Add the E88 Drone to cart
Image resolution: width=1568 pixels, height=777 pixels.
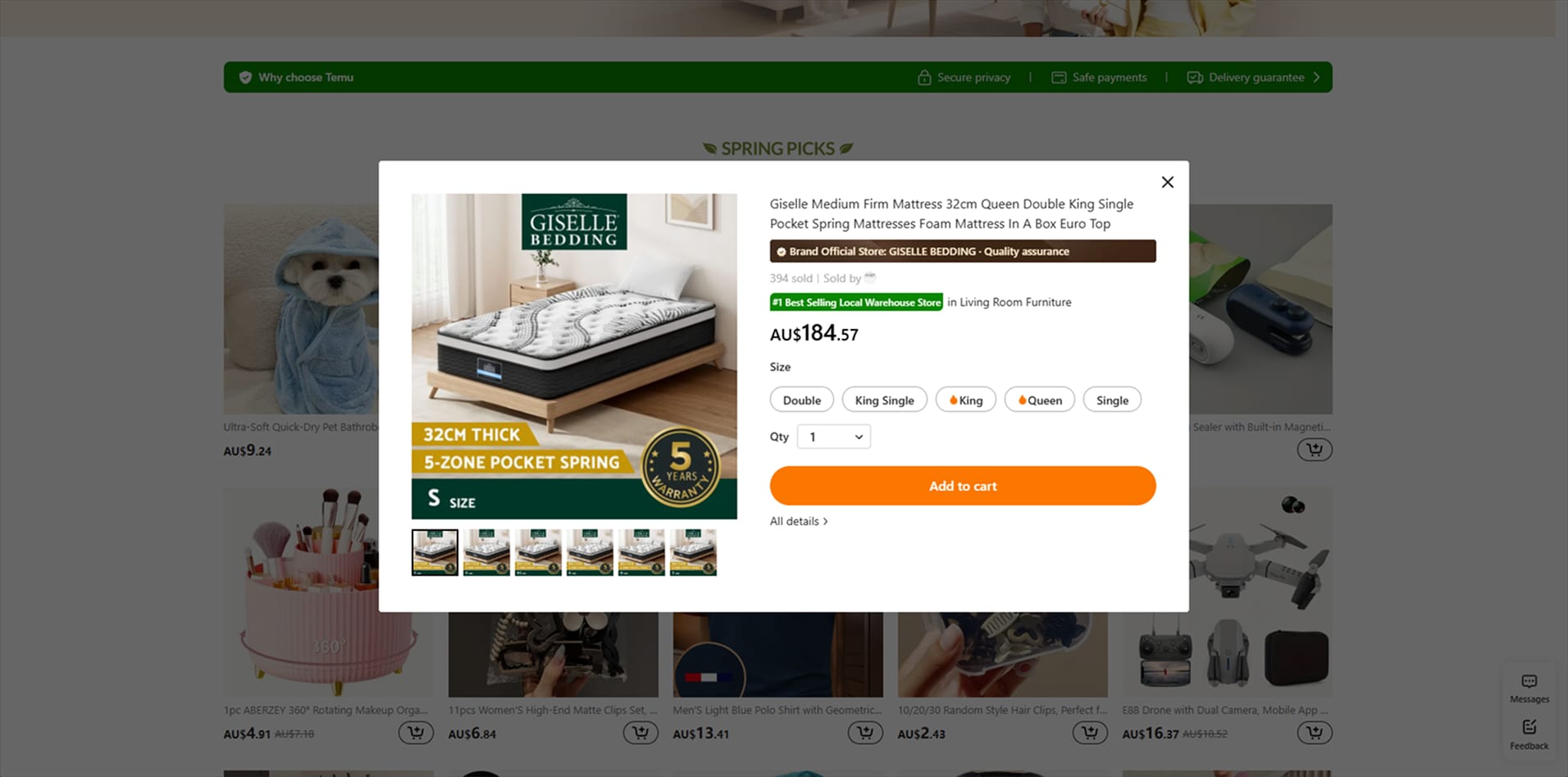(1314, 733)
